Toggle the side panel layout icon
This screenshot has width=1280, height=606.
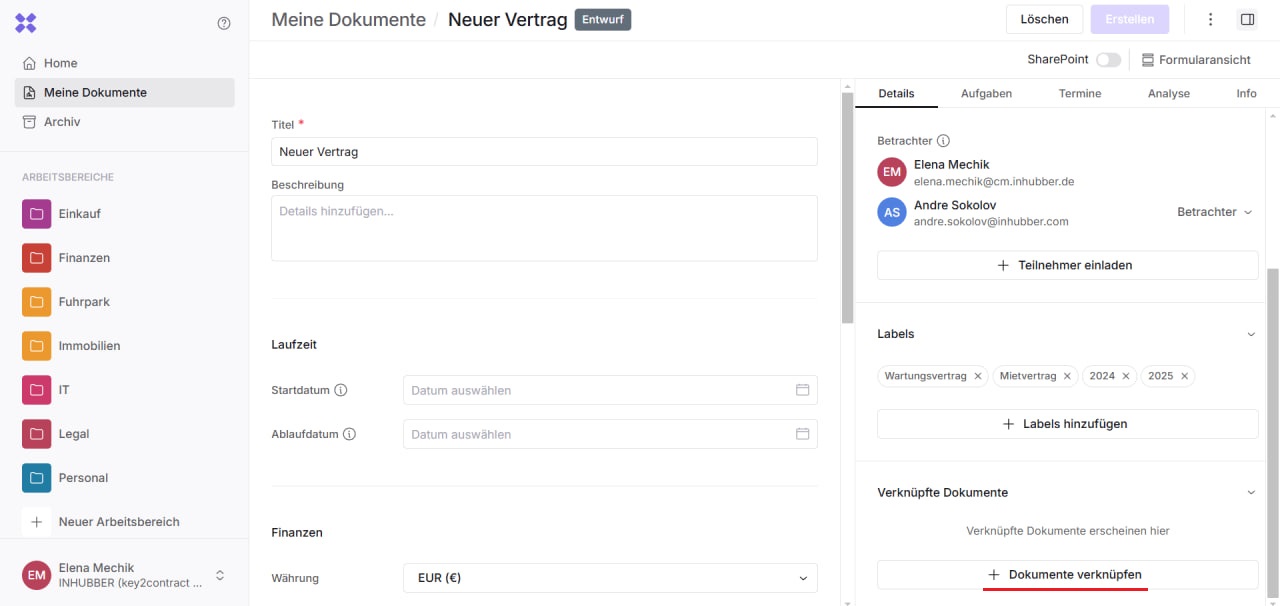point(1247,19)
